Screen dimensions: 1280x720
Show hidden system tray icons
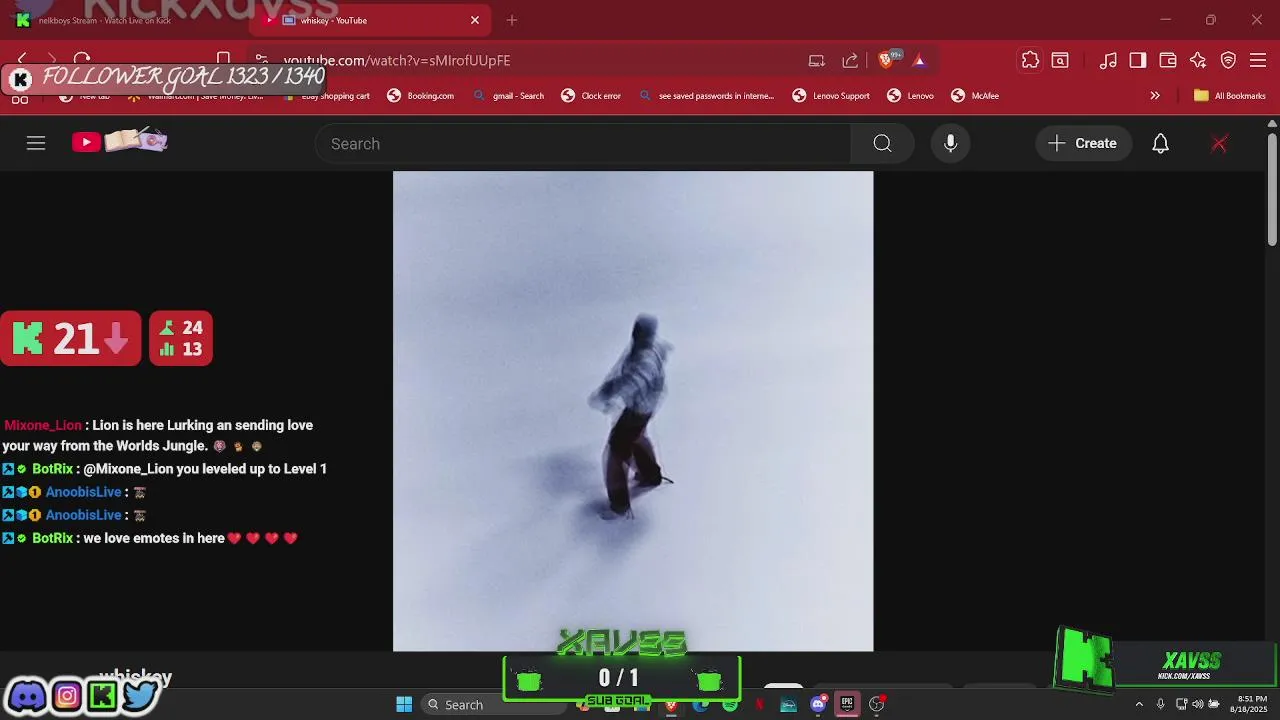coord(1138,704)
